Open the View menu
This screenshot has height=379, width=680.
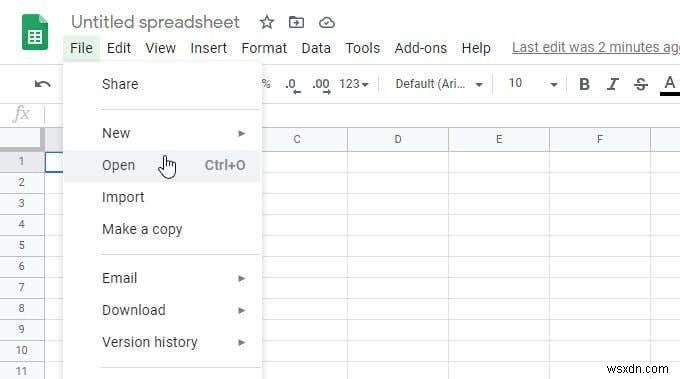pos(160,48)
